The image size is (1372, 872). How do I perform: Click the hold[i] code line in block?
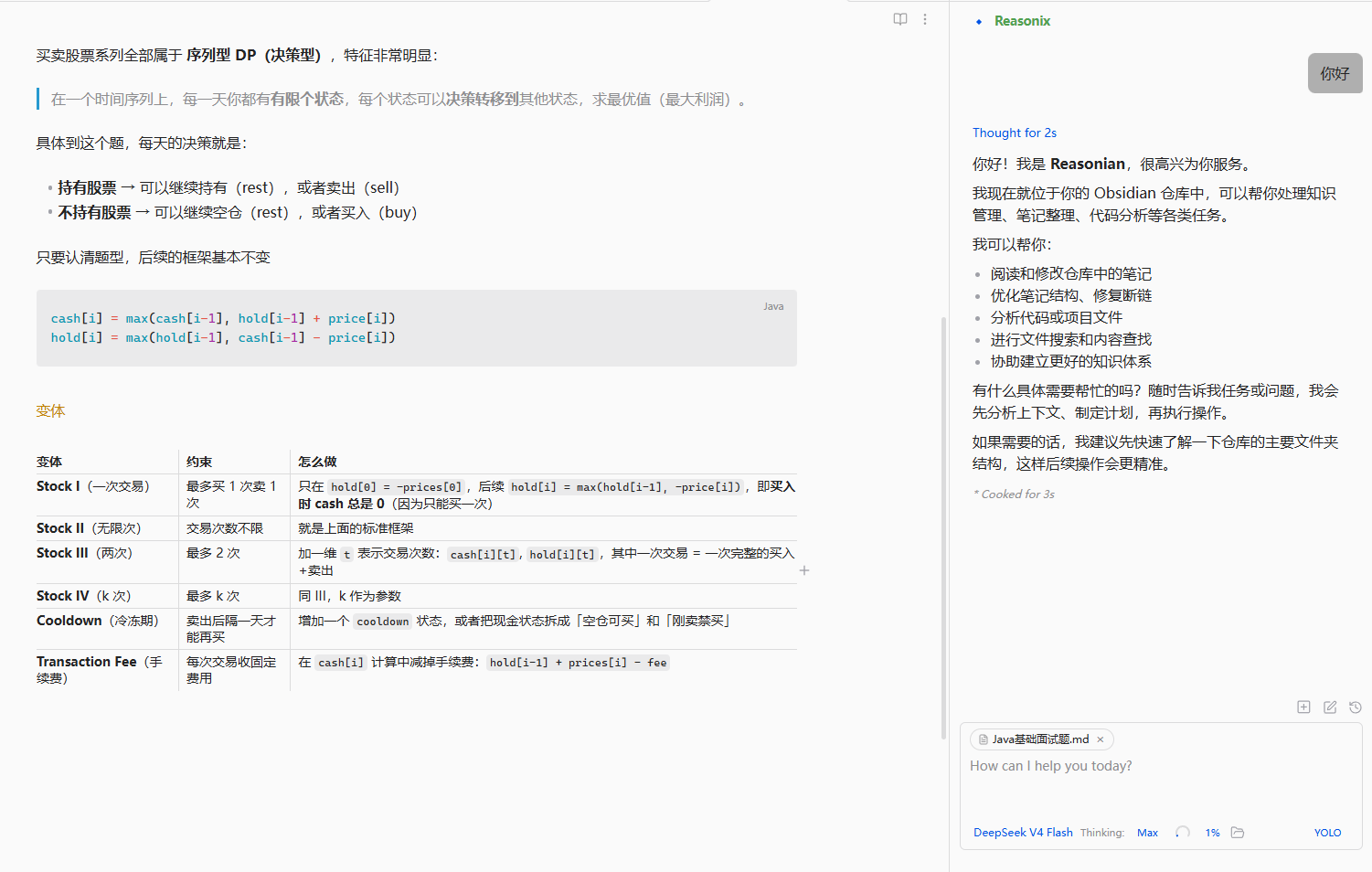tap(223, 337)
